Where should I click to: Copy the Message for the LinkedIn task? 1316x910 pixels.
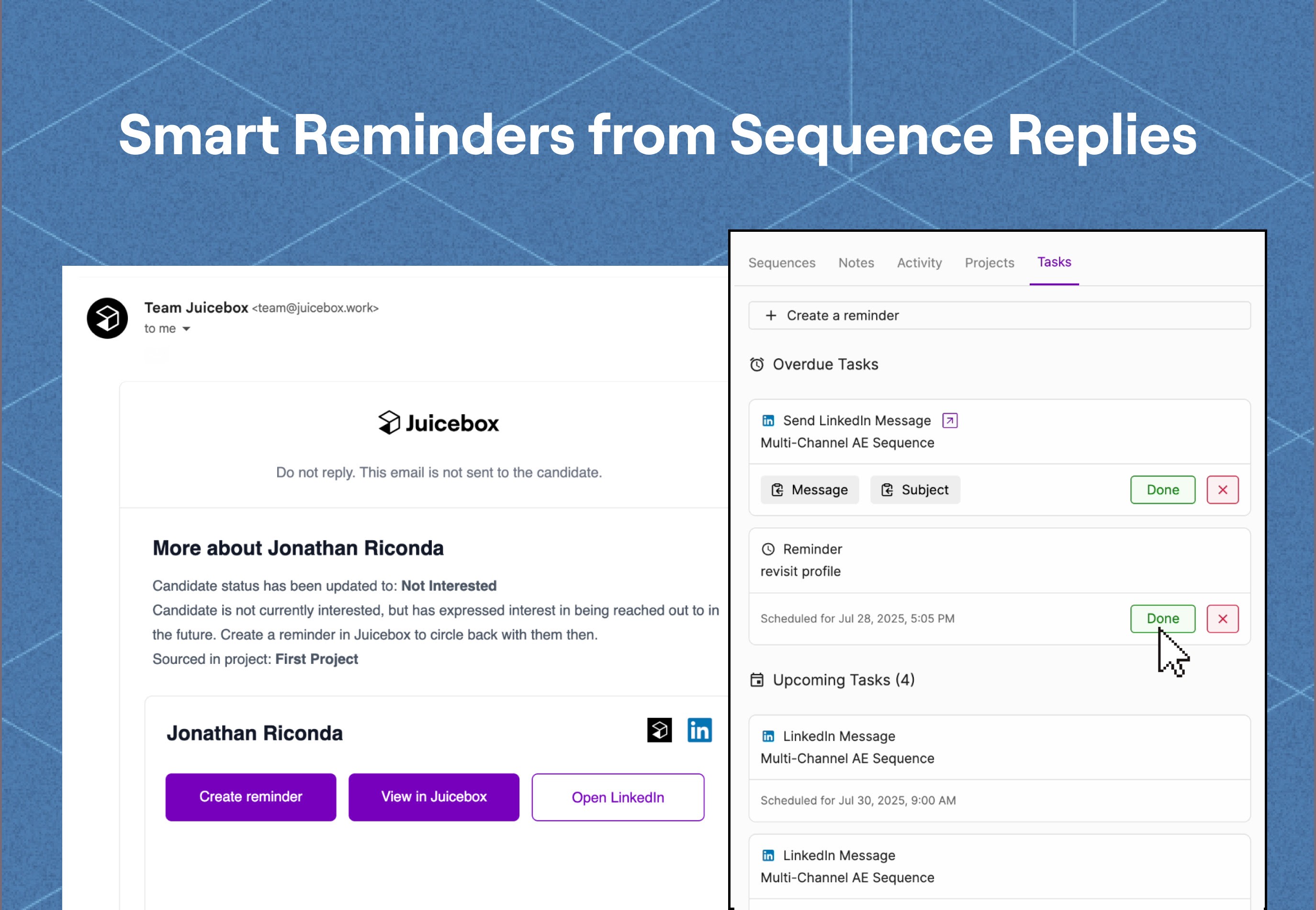click(x=810, y=490)
